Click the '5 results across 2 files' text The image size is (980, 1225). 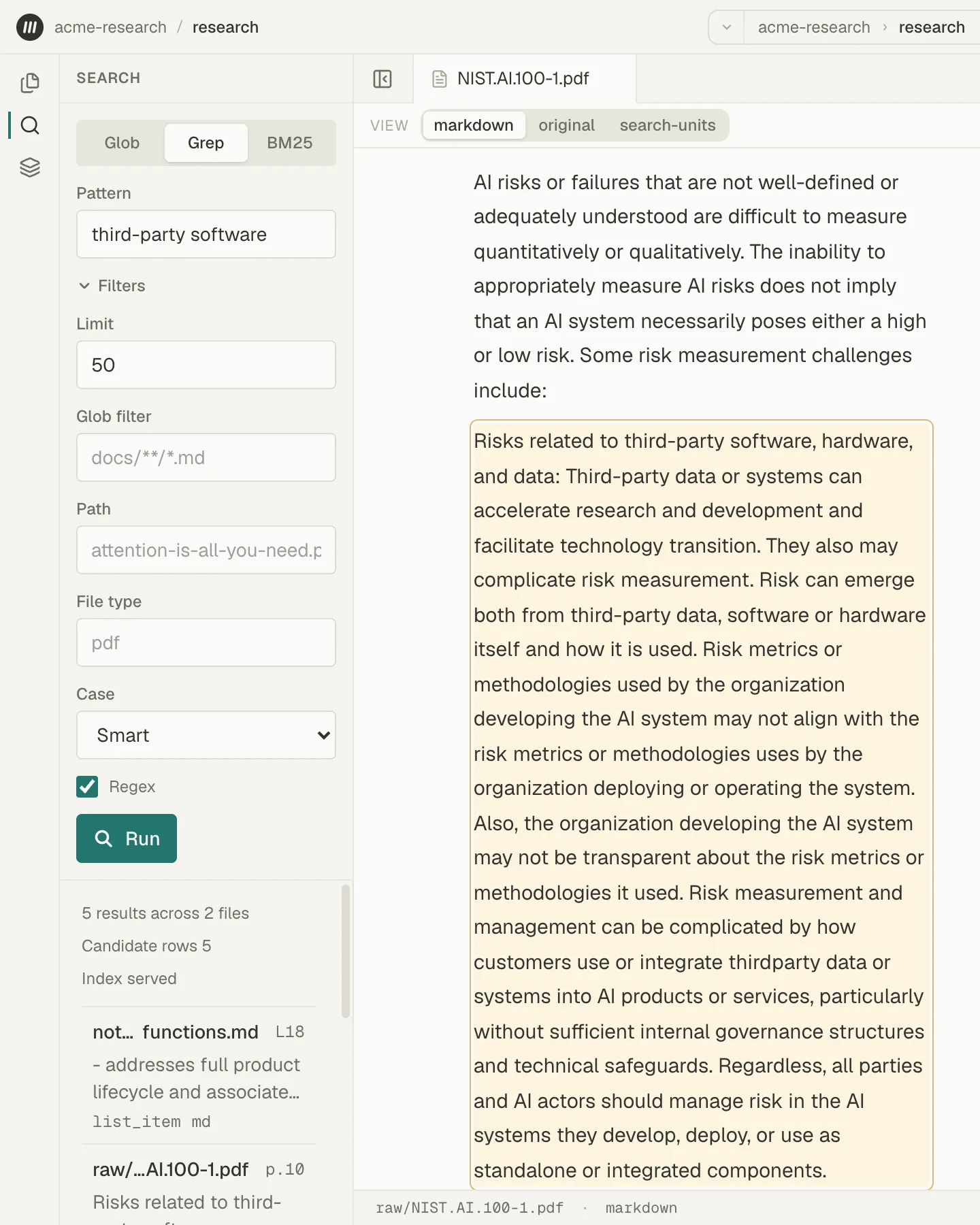[x=165, y=913]
